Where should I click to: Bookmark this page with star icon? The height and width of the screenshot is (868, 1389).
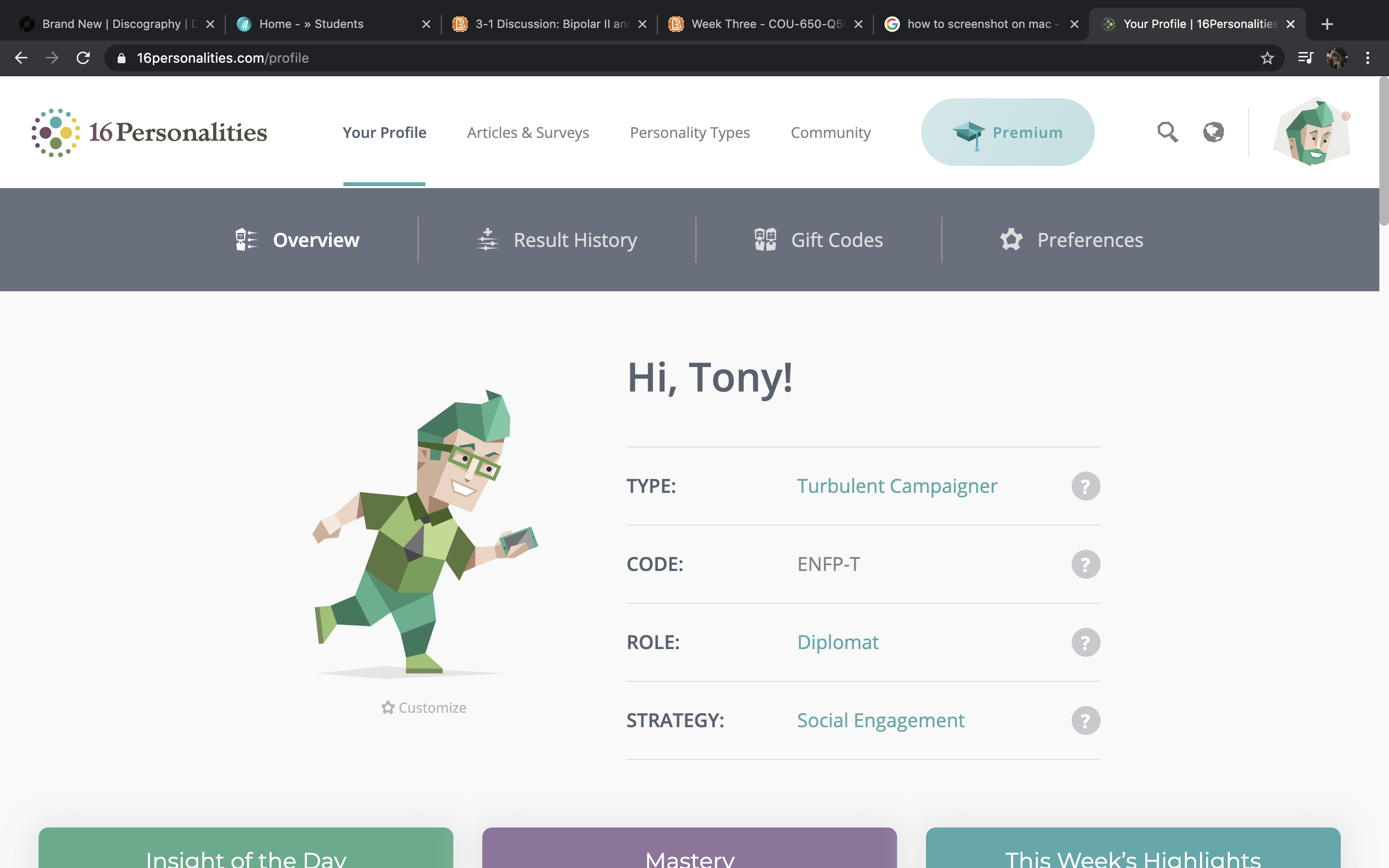coord(1267,58)
